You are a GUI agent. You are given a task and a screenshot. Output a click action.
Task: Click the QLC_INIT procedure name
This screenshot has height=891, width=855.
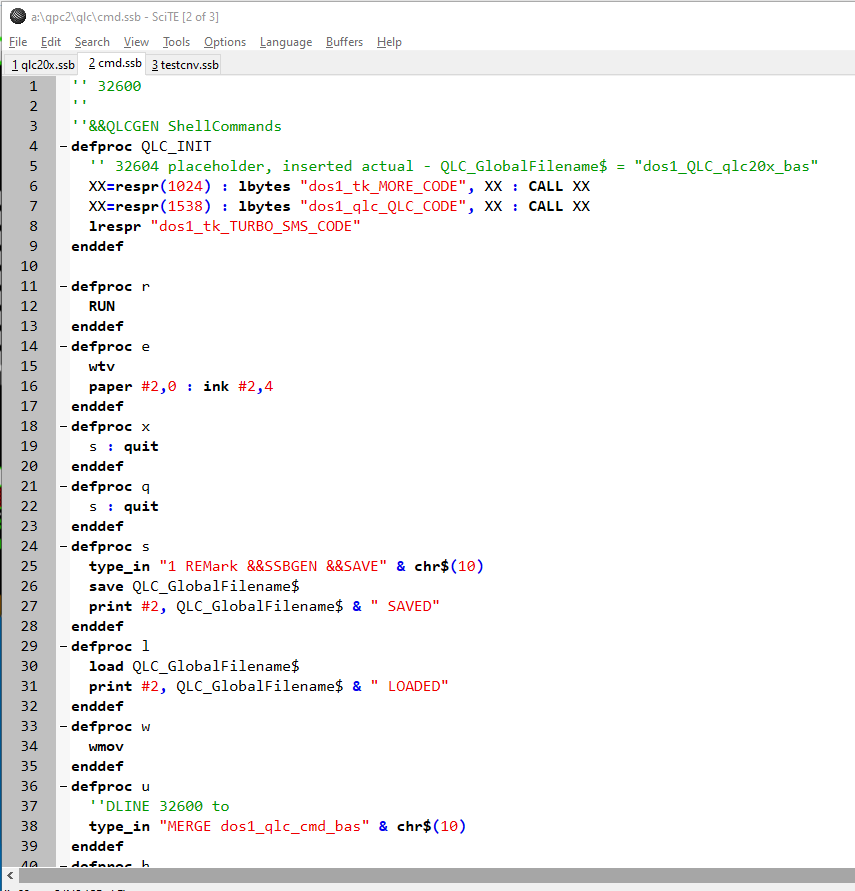click(176, 147)
